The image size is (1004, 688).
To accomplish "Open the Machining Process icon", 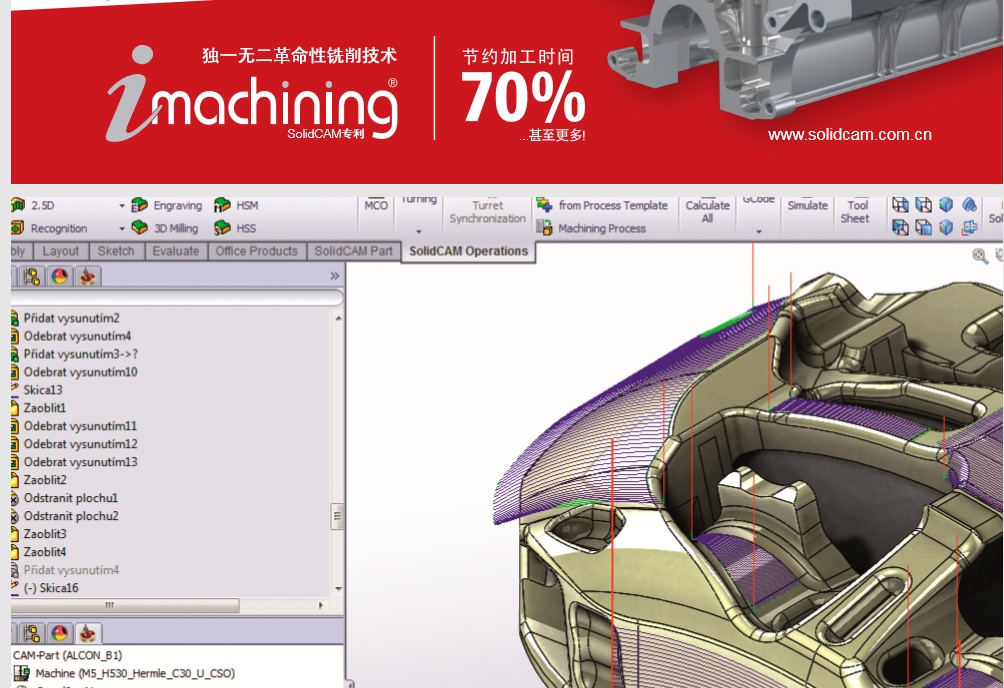I will pyautogui.click(x=544, y=228).
